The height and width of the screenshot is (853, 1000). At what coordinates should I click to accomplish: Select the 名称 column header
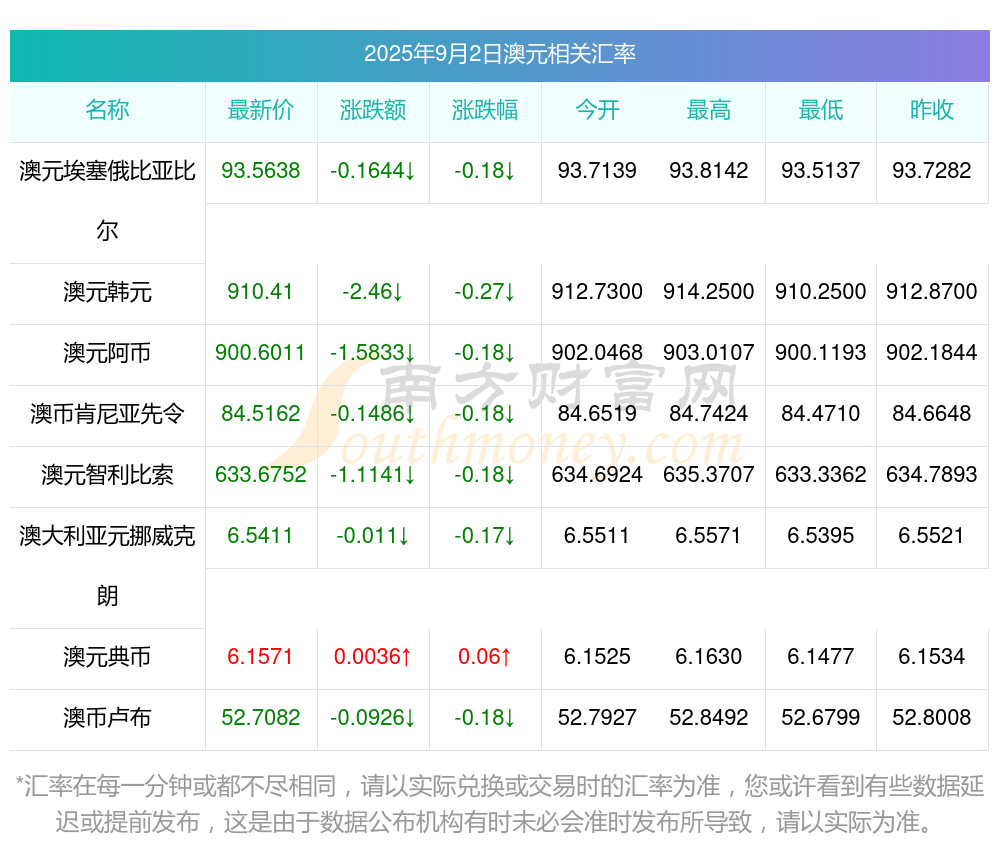coord(107,110)
